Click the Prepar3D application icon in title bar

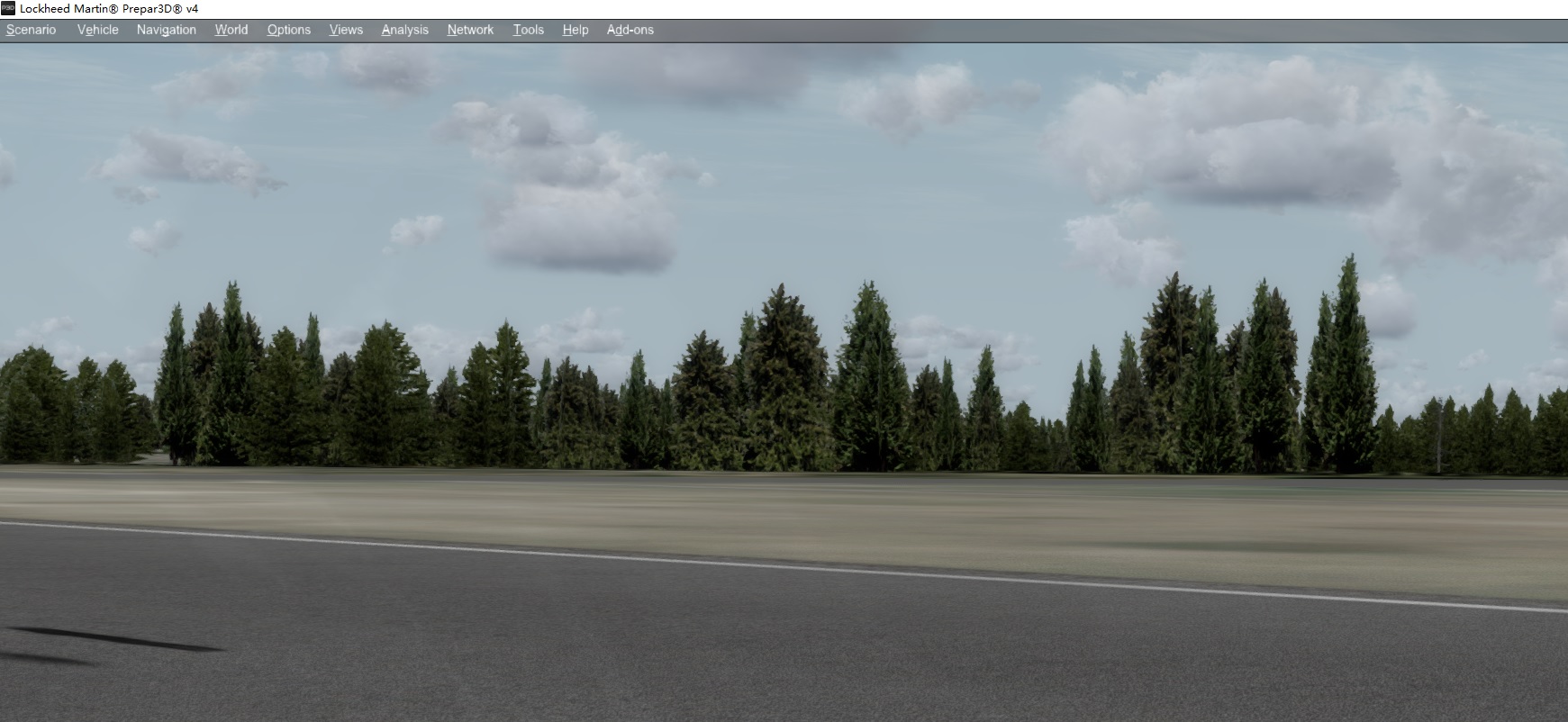pyautogui.click(x=8, y=8)
